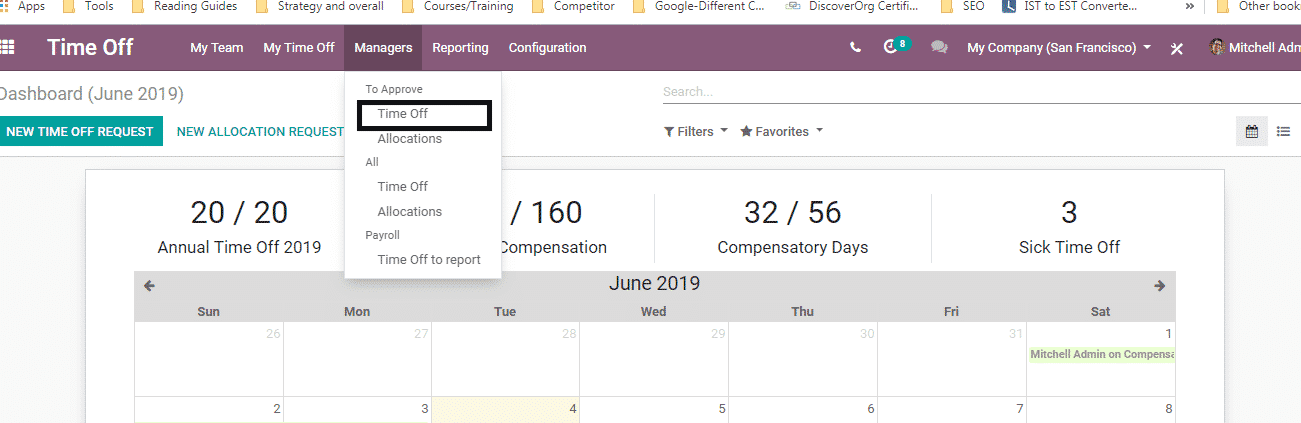
Task: Switch to list view icon
Action: click(x=1283, y=131)
